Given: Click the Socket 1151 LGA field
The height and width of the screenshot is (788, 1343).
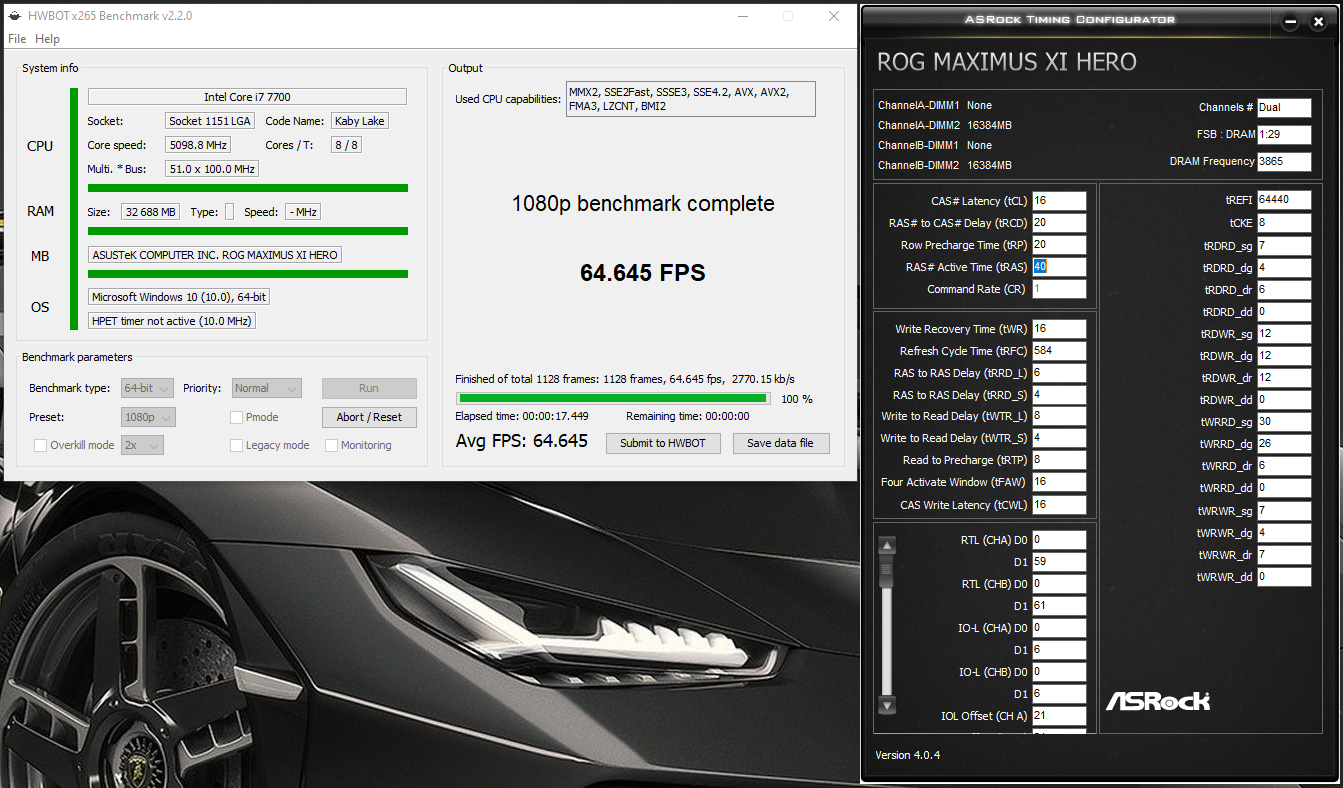Looking at the screenshot, I should (x=211, y=121).
